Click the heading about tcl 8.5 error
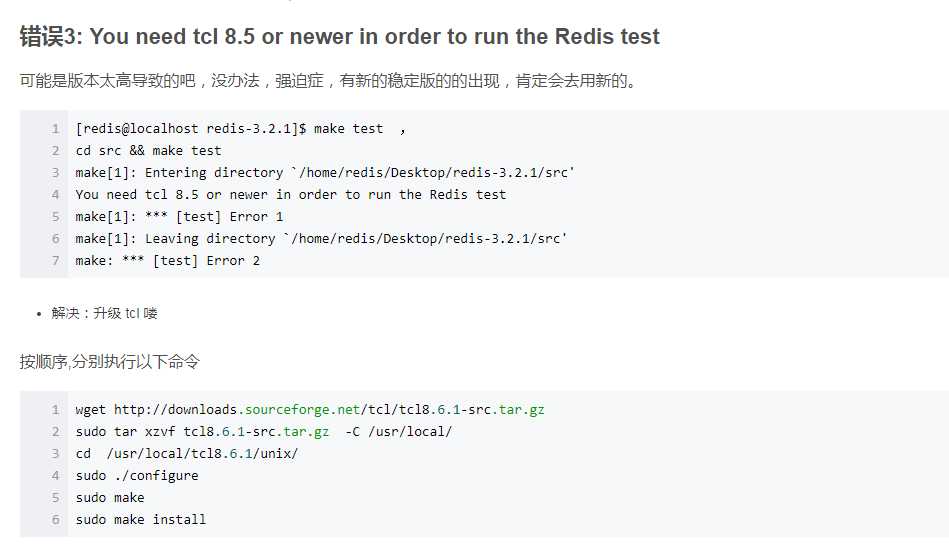949x549 pixels. point(340,36)
